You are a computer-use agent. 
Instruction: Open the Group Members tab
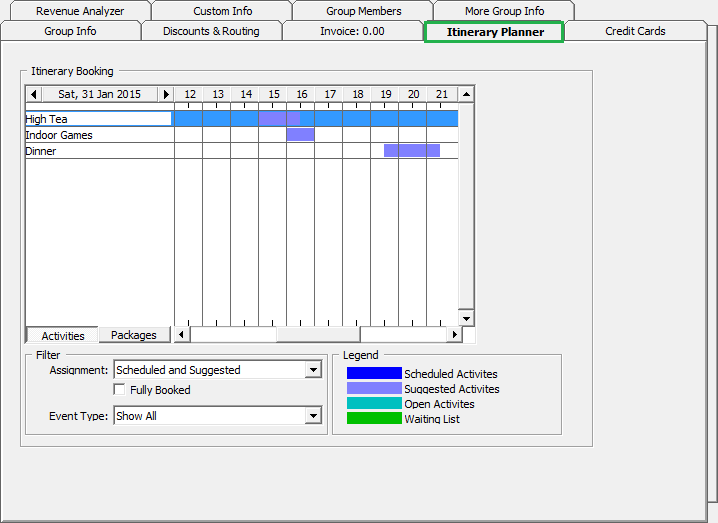click(364, 11)
